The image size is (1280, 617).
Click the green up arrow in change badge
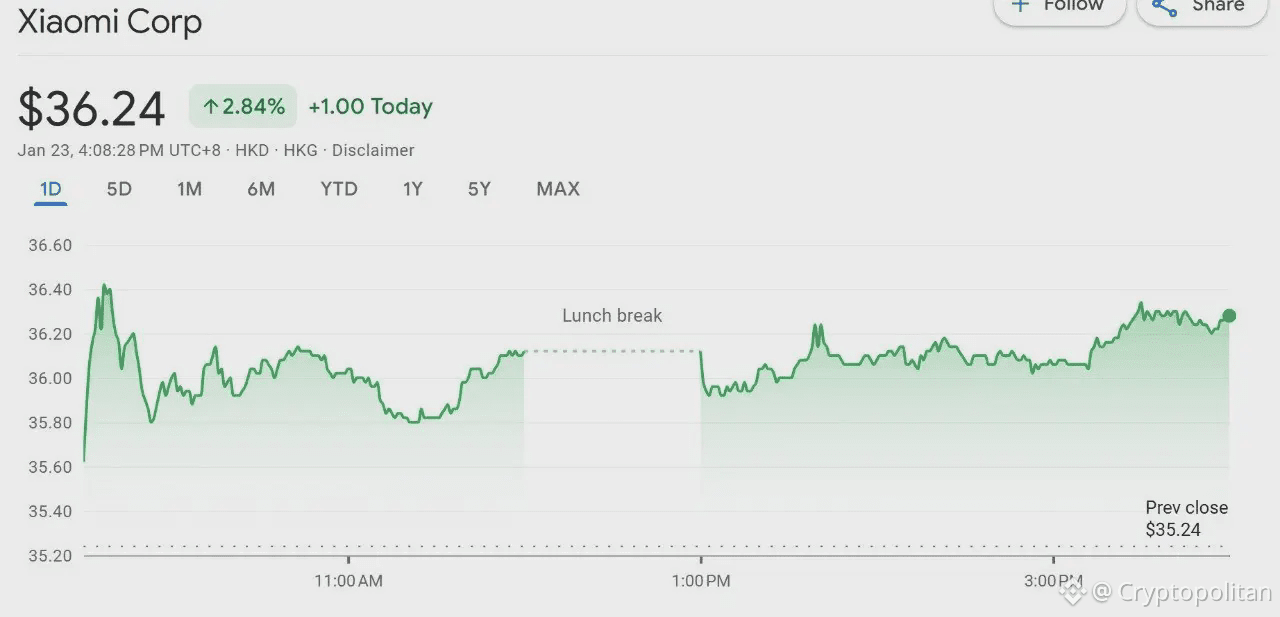[x=210, y=106]
